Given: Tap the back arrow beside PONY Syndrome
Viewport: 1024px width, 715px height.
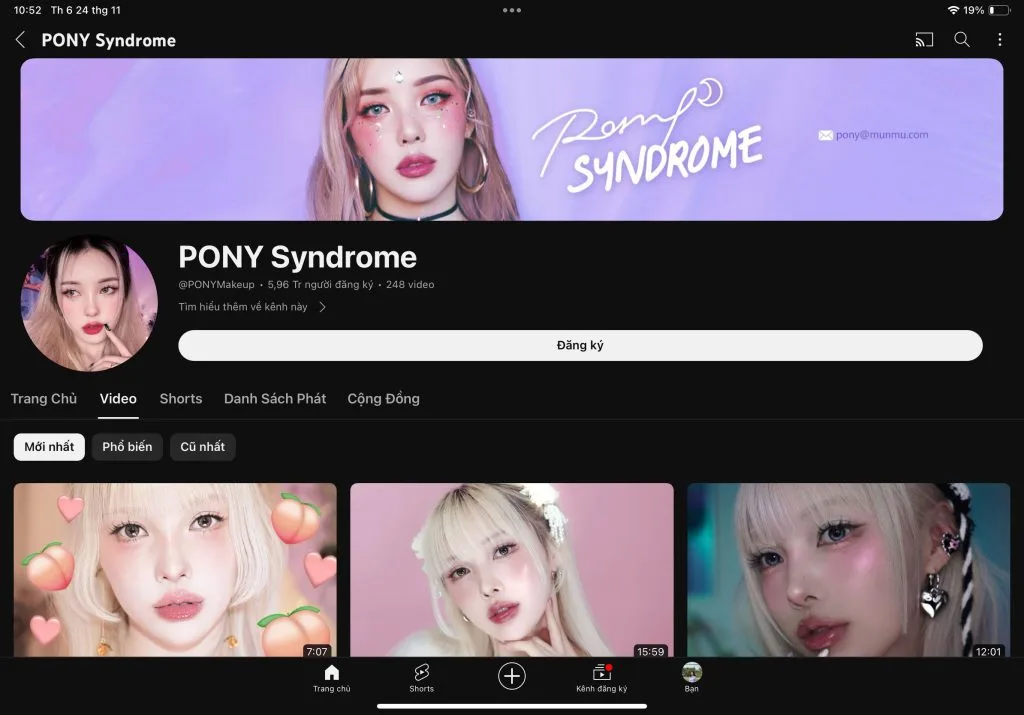Looking at the screenshot, I should [x=20, y=40].
